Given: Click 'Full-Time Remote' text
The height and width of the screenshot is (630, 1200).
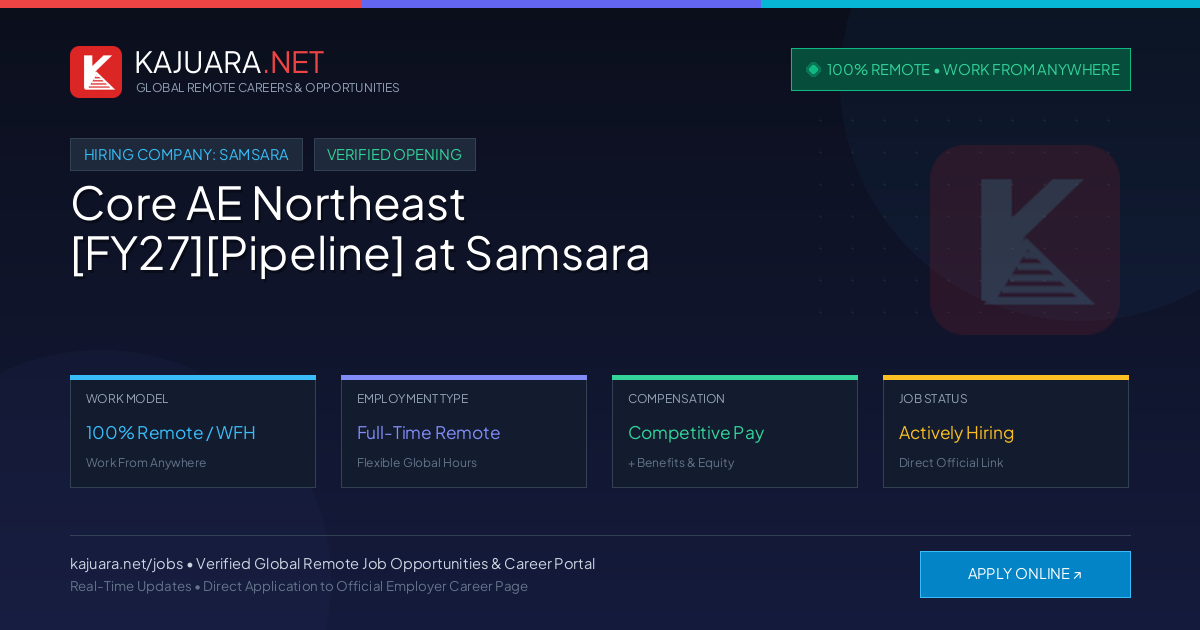Looking at the screenshot, I should click(x=428, y=432).
